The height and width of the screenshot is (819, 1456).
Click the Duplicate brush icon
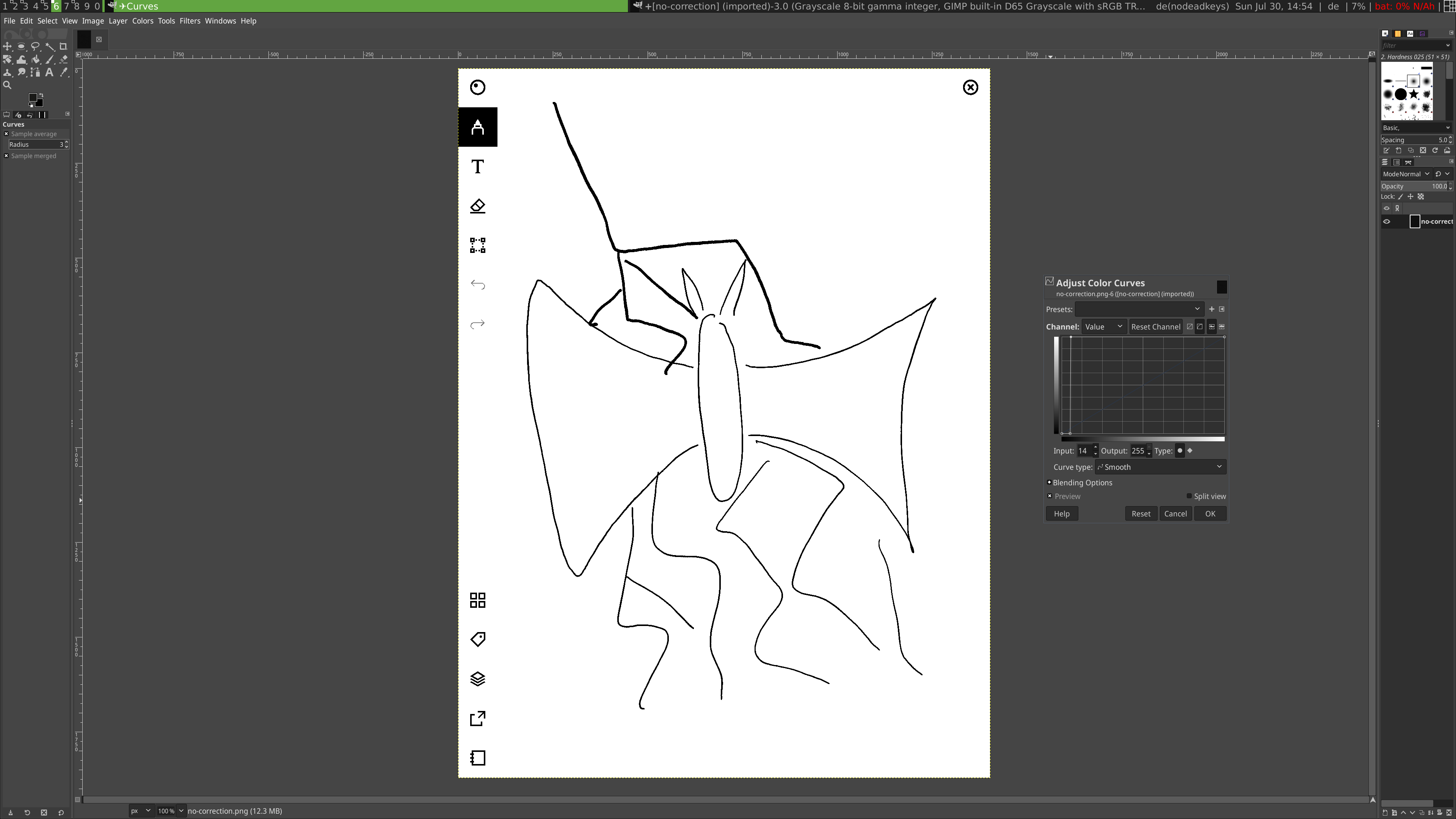coord(1411,151)
